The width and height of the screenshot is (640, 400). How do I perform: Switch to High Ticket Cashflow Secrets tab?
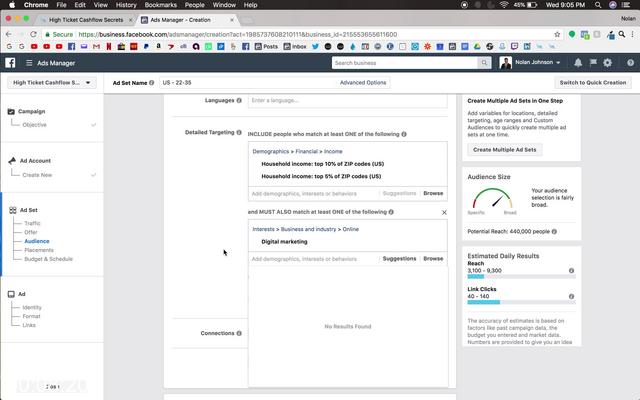[x=86, y=20]
